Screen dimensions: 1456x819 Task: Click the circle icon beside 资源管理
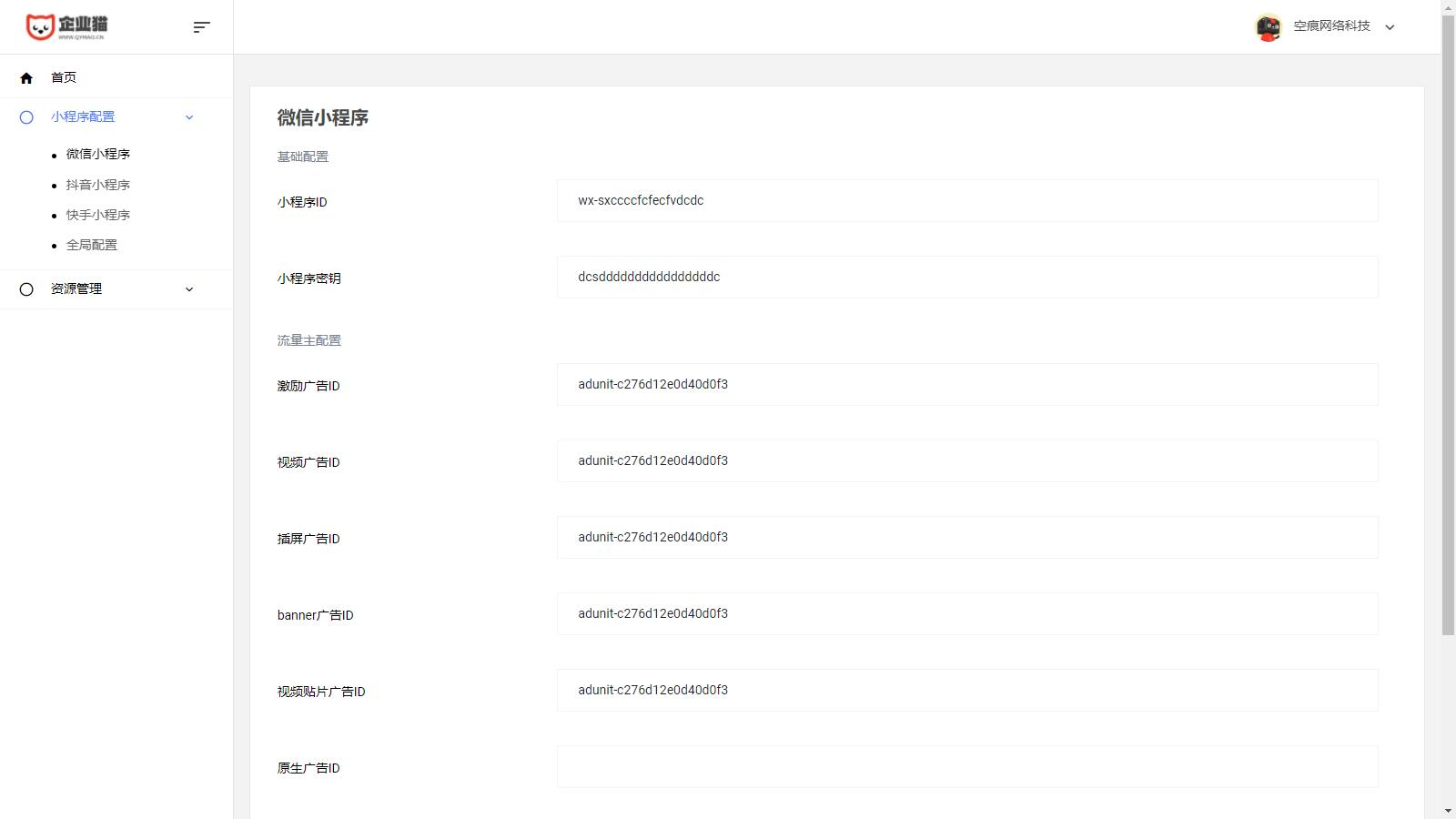coord(26,289)
